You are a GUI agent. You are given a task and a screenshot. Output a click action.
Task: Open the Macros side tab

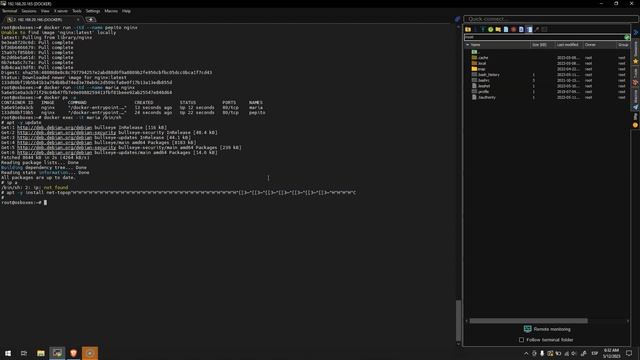pos(636,99)
